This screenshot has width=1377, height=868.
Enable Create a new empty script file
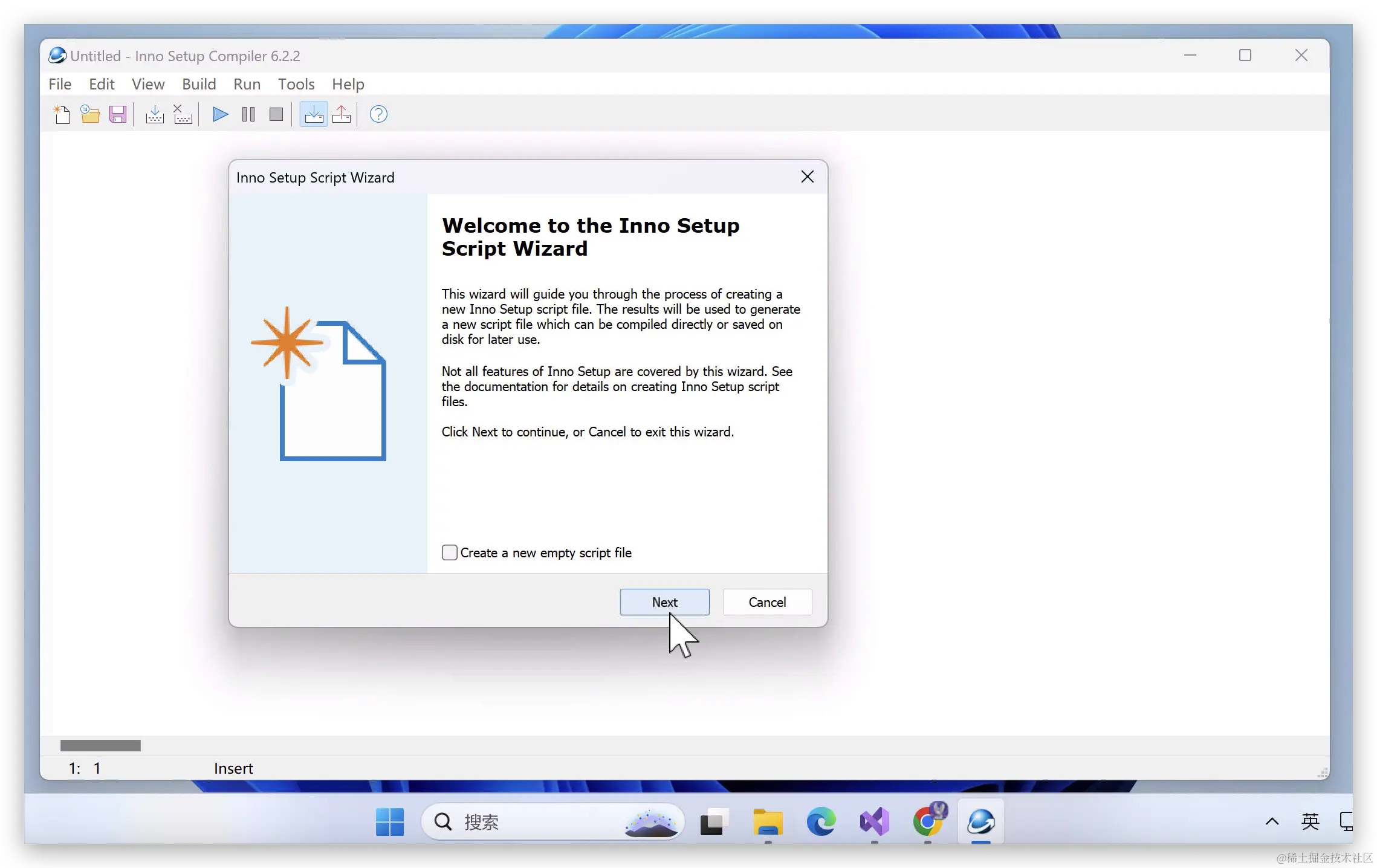tap(449, 552)
